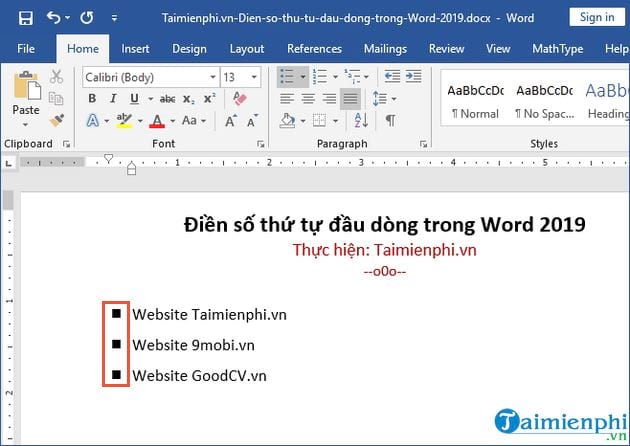Open Font dialog launcher

[261, 144]
